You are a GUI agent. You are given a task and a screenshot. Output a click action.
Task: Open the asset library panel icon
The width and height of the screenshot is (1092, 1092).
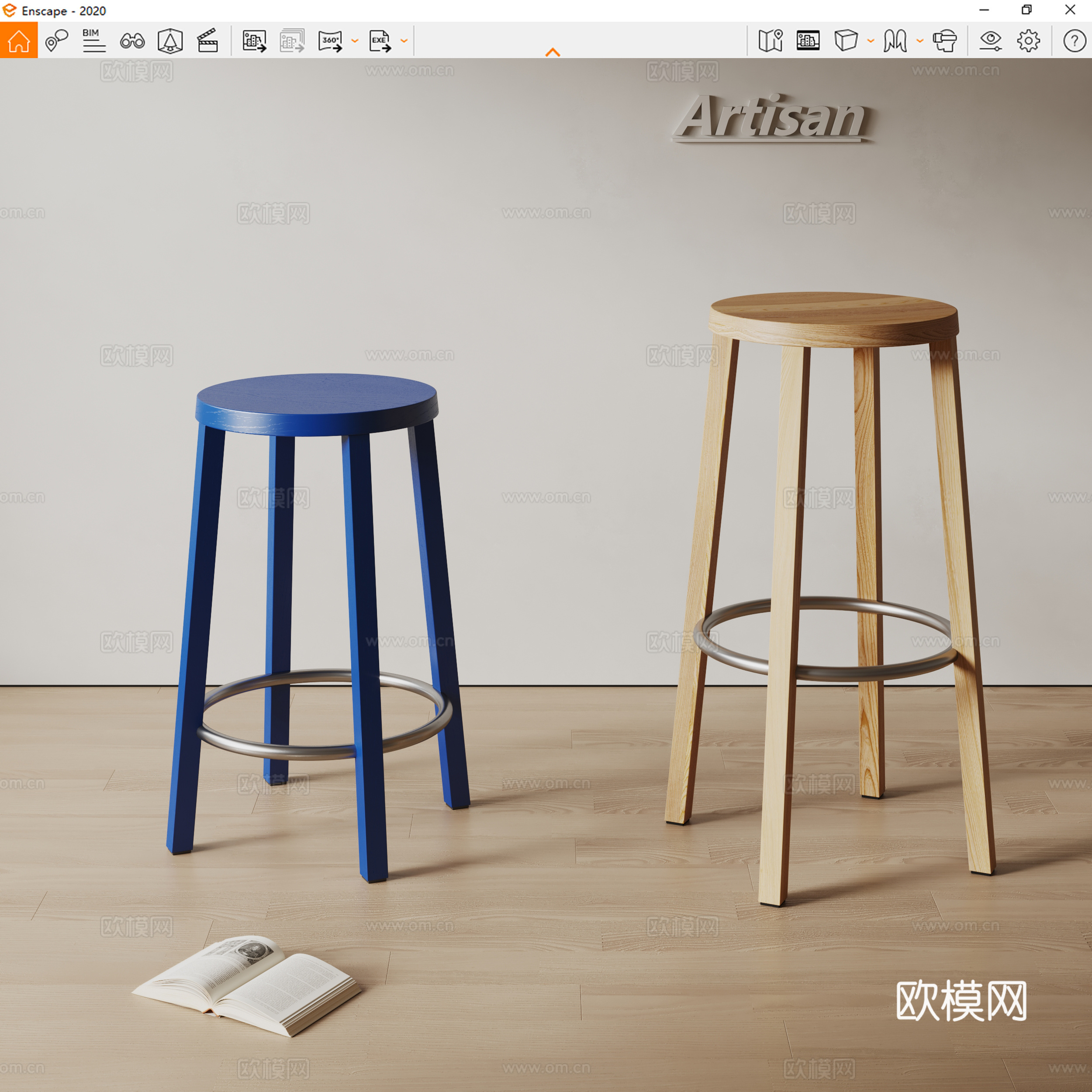coord(808,41)
